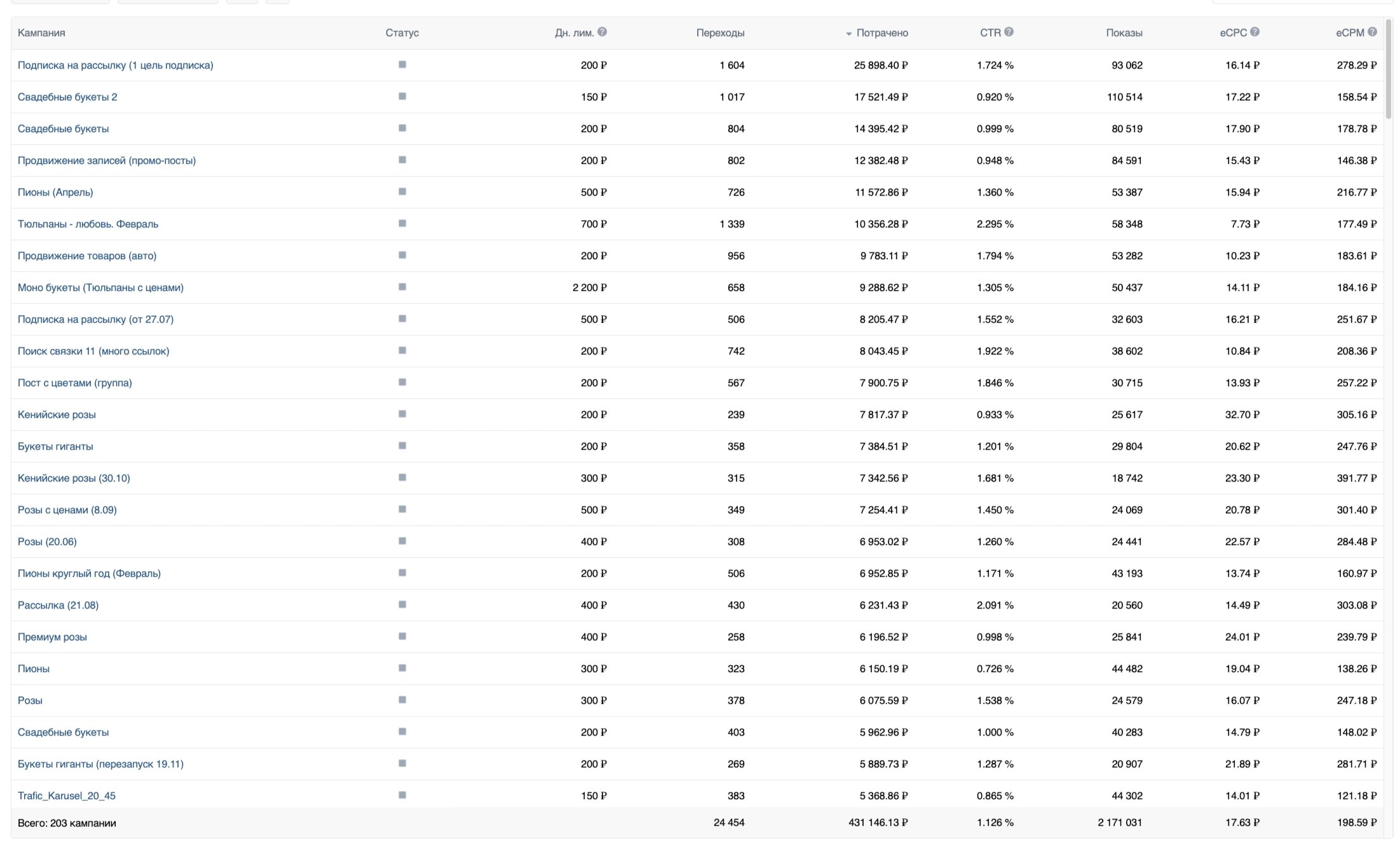This screenshot has width=1400, height=843.
Task: Click status square of Розы (20.06)
Action: pyautogui.click(x=402, y=541)
